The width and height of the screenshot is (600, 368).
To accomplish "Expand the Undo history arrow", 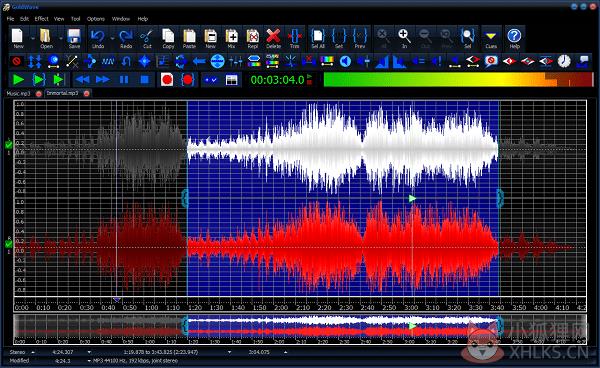I will point(112,38).
